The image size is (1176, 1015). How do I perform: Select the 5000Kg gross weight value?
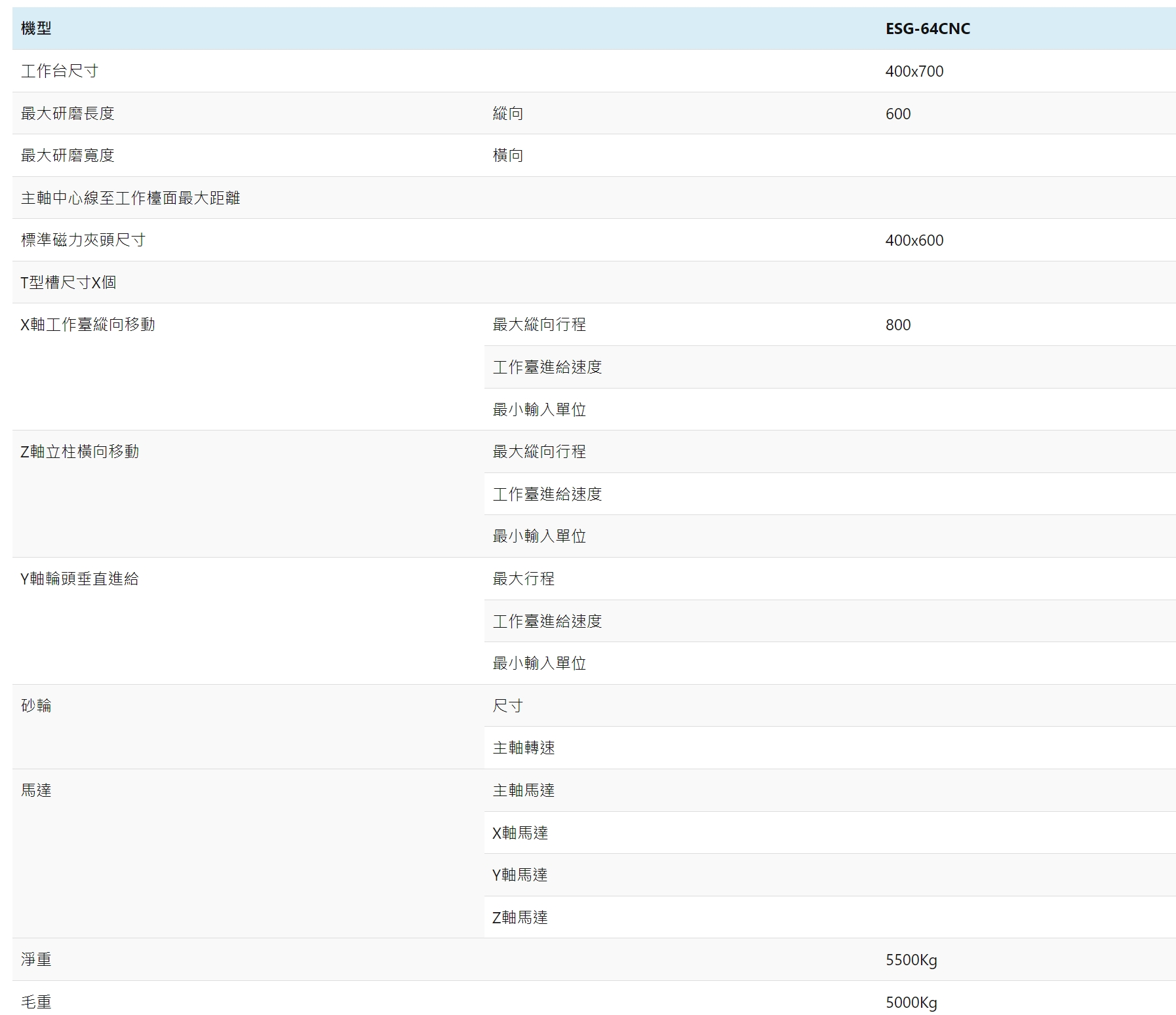[x=911, y=1003]
